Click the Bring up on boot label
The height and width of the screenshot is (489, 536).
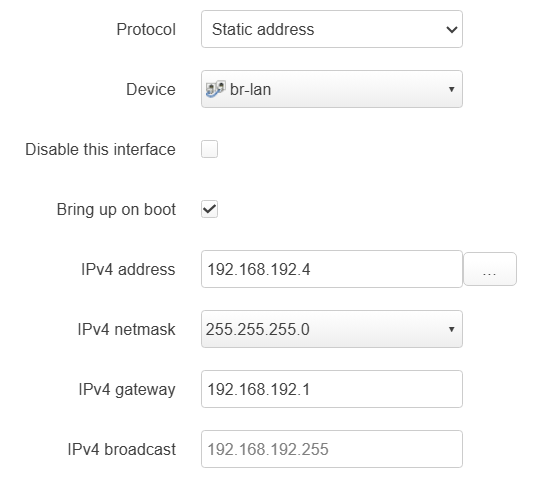point(116,209)
